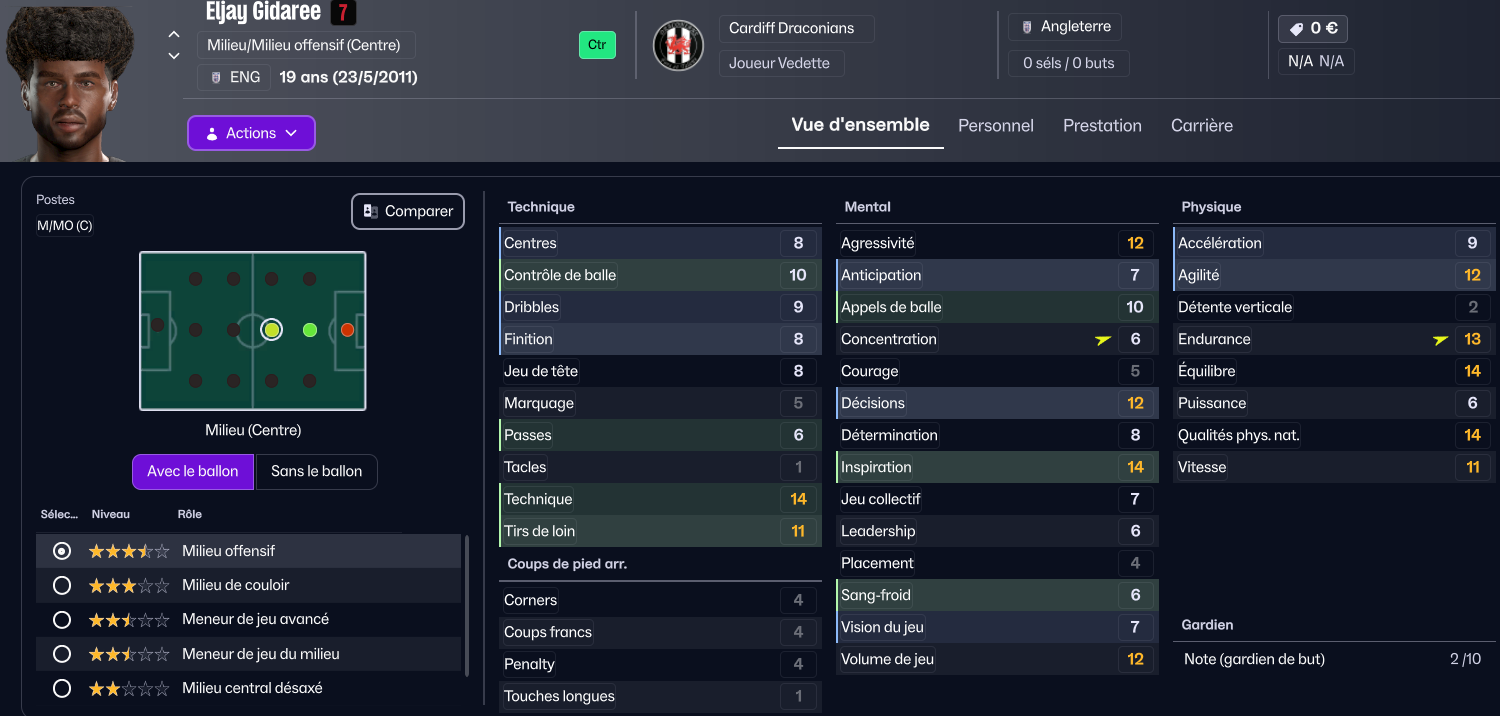Viewport: 1500px width, 716px height.
Task: Click the Concentration trend arrow icon
Action: tap(1103, 340)
